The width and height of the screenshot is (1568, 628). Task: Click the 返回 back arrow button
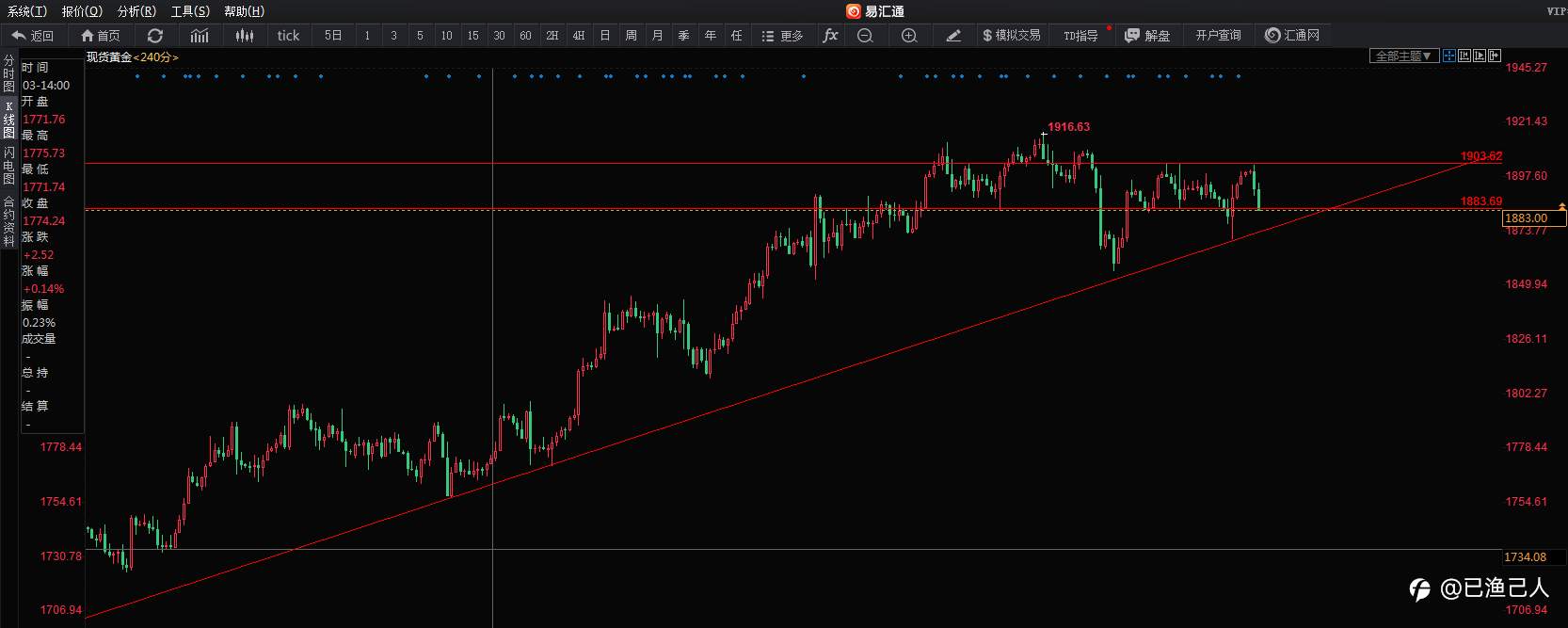pyautogui.click(x=33, y=35)
